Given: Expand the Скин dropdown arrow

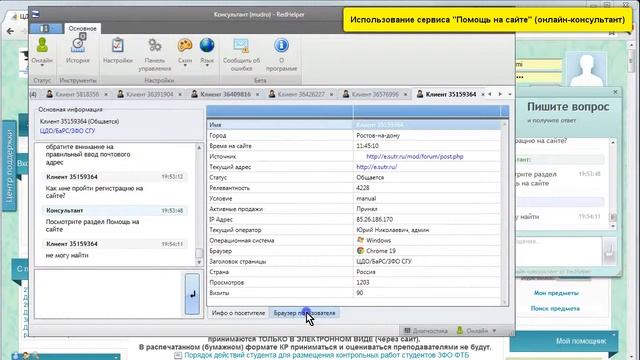Looking at the screenshot, I should (185, 66).
